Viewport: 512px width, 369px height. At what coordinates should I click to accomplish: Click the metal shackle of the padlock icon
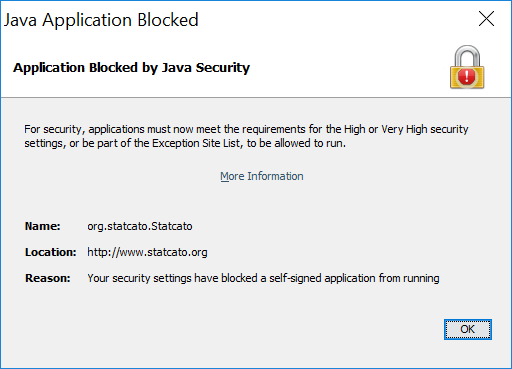(x=467, y=56)
